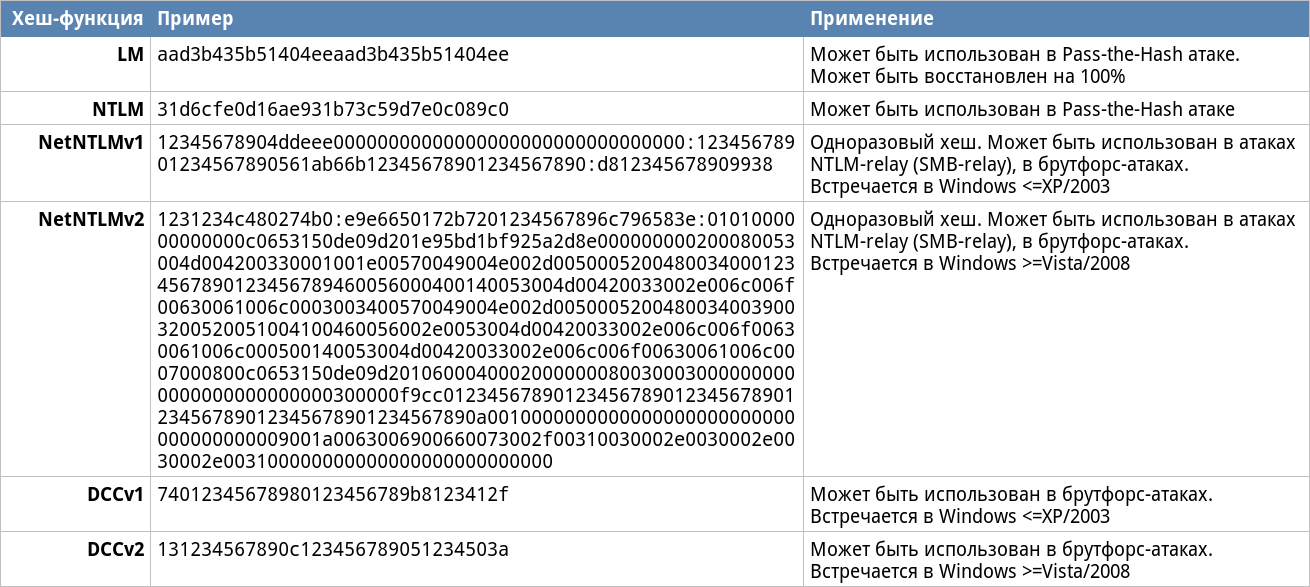Select the LM row label
The image size is (1310, 587).
131,54
